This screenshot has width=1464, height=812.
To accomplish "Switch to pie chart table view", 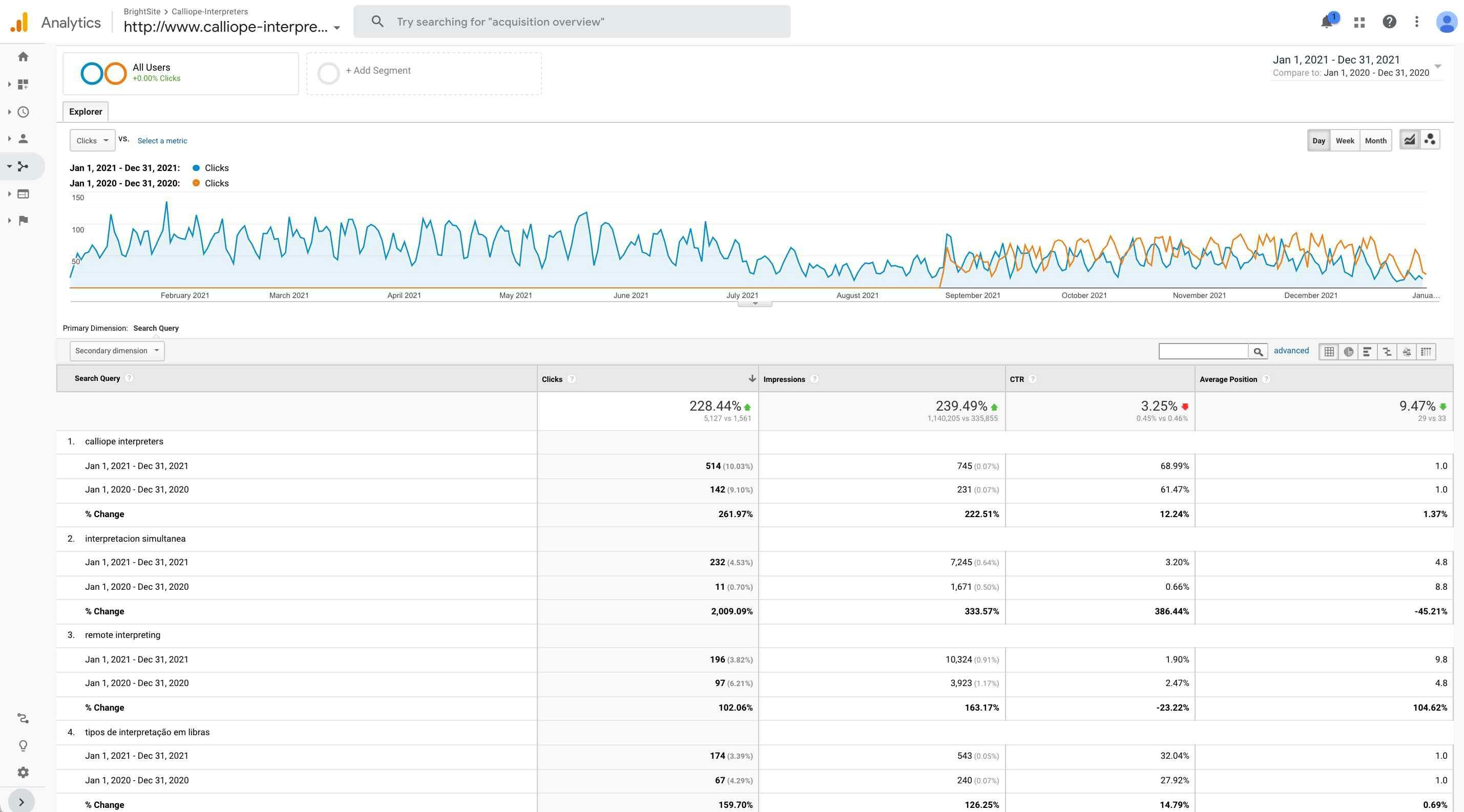I will click(x=1348, y=352).
